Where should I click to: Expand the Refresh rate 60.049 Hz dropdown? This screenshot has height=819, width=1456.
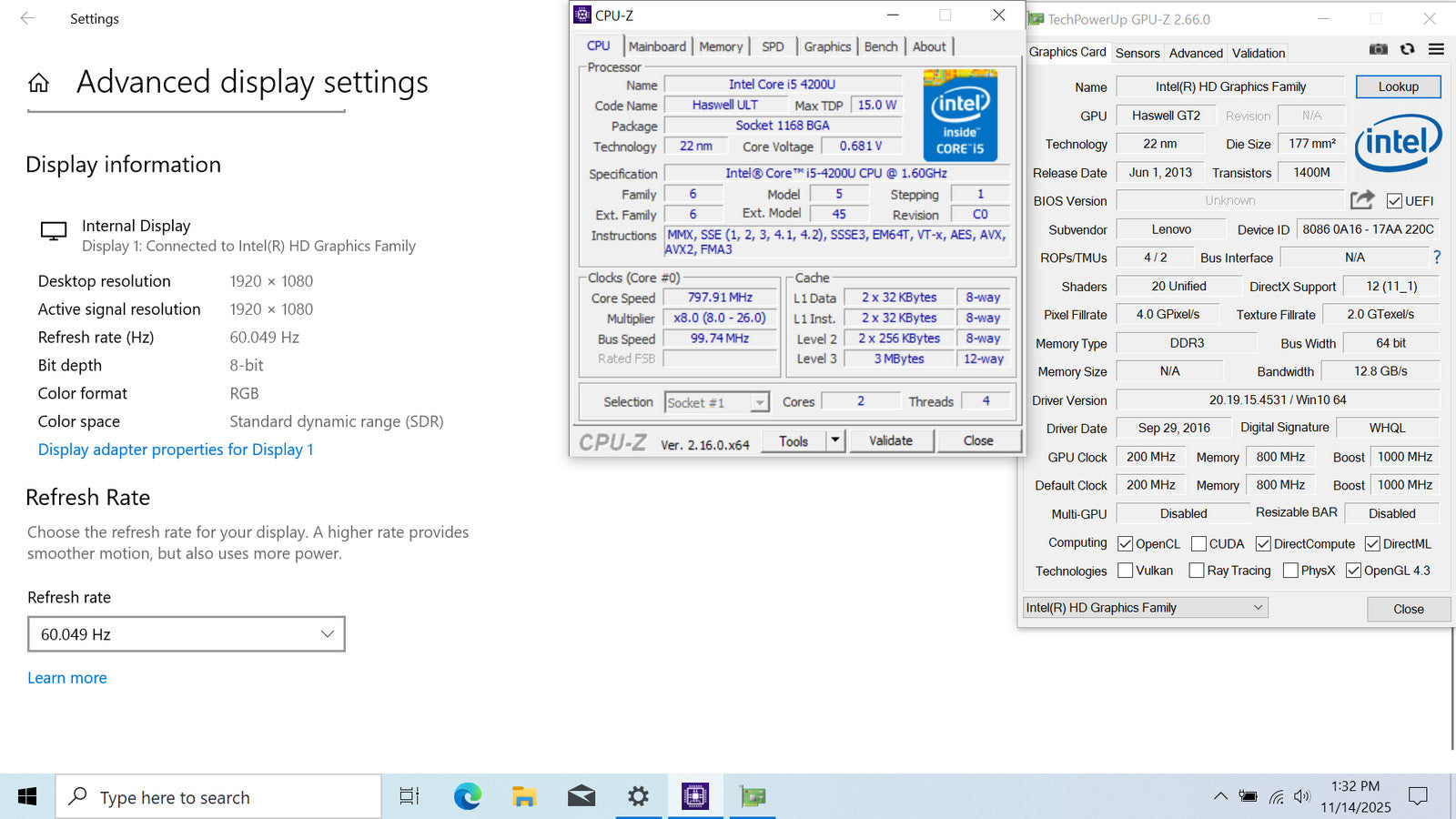point(187,634)
